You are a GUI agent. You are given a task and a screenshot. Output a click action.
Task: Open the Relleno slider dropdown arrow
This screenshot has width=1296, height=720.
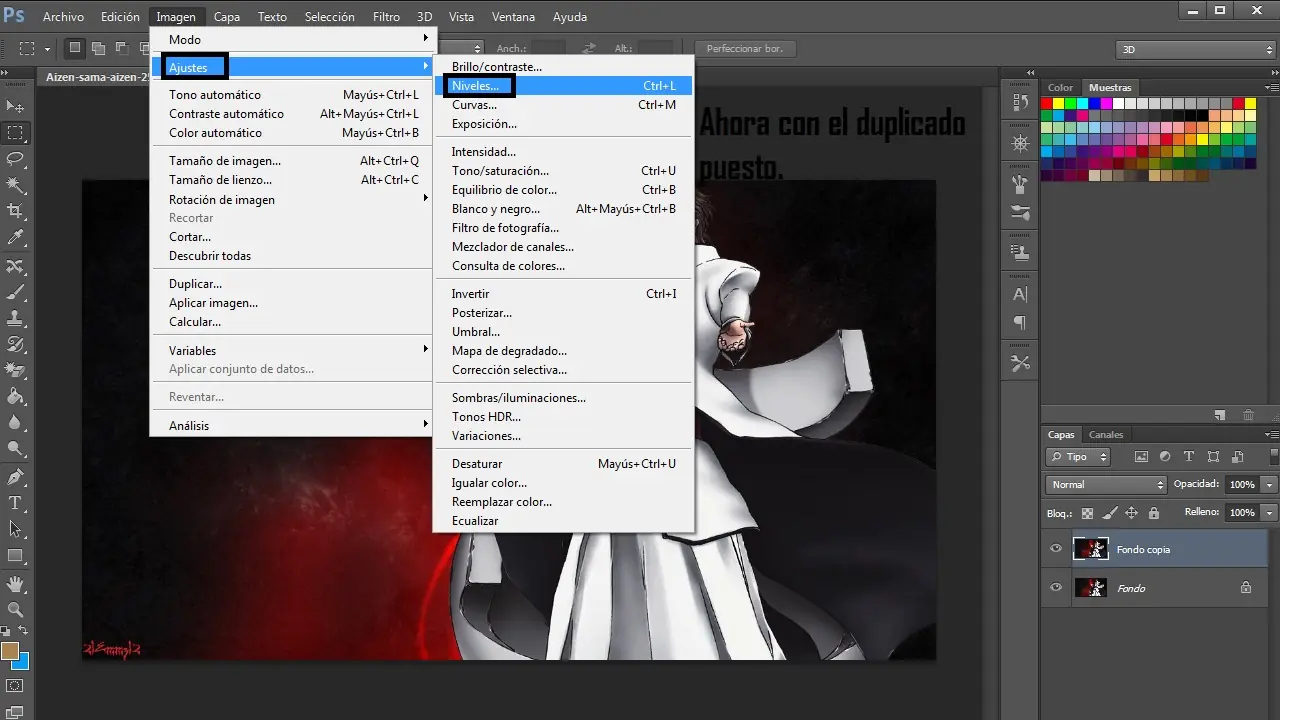pos(1269,513)
